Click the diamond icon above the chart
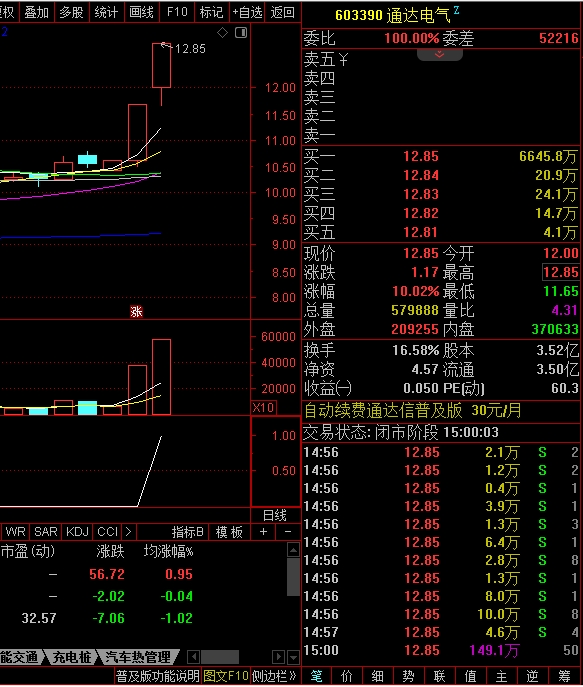 pyautogui.click(x=223, y=32)
